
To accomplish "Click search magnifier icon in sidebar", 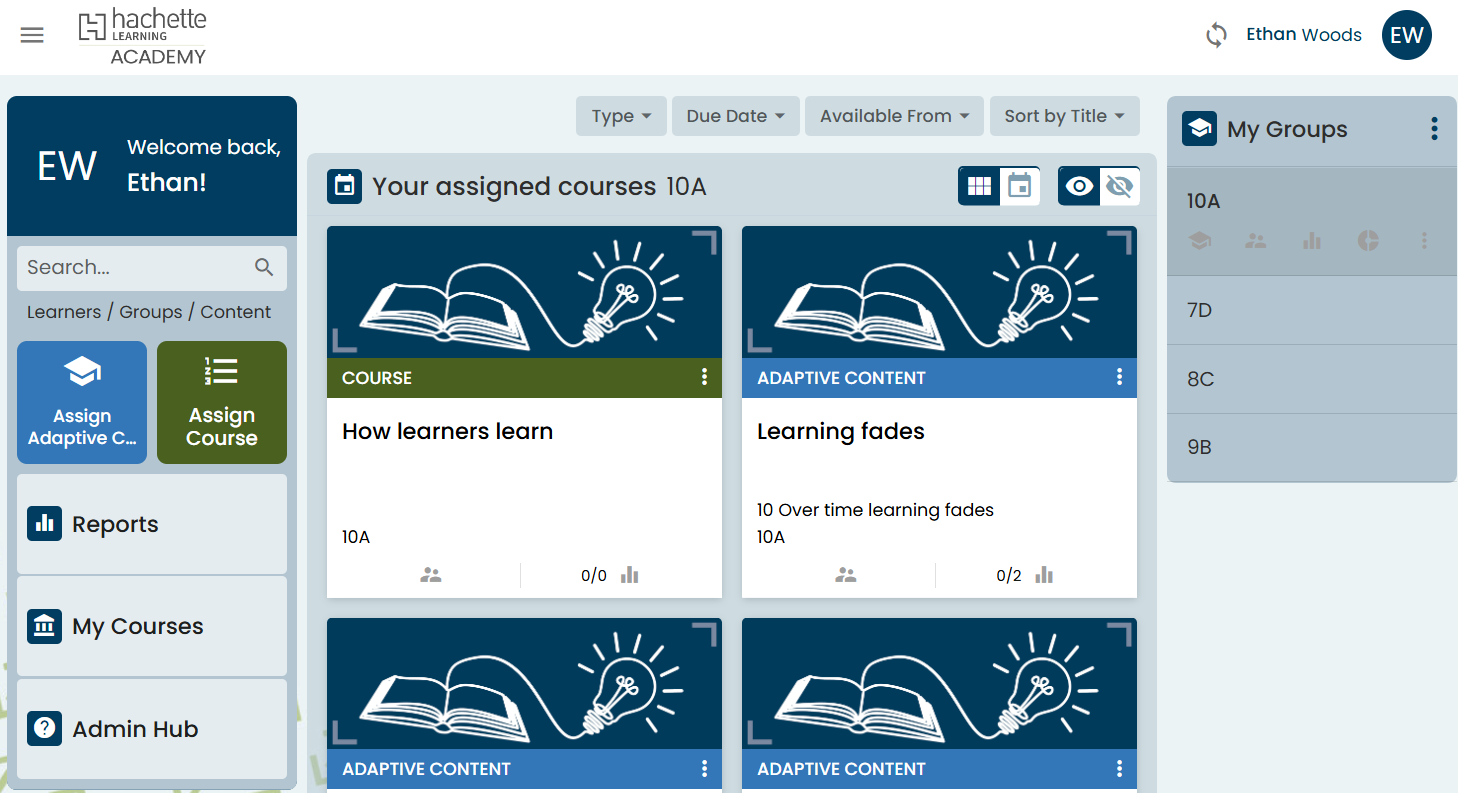I will (264, 267).
